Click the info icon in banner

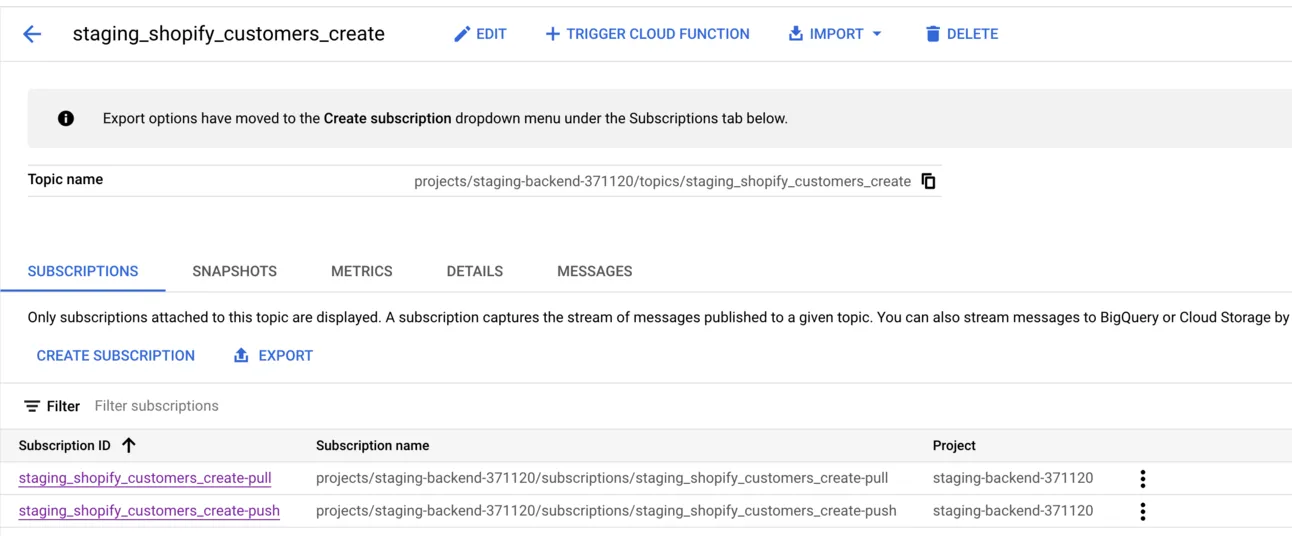coord(66,118)
